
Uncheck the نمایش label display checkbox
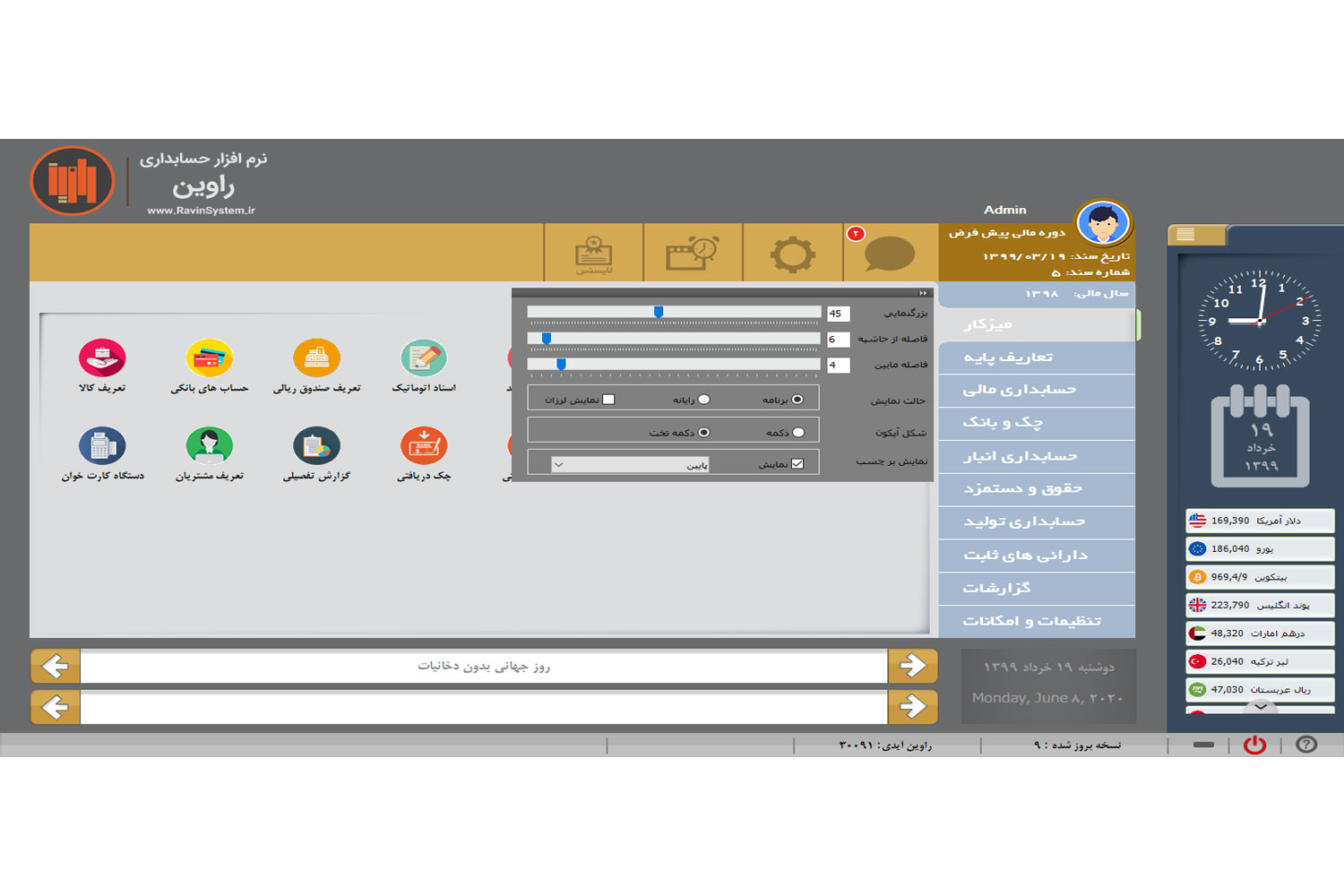click(797, 464)
